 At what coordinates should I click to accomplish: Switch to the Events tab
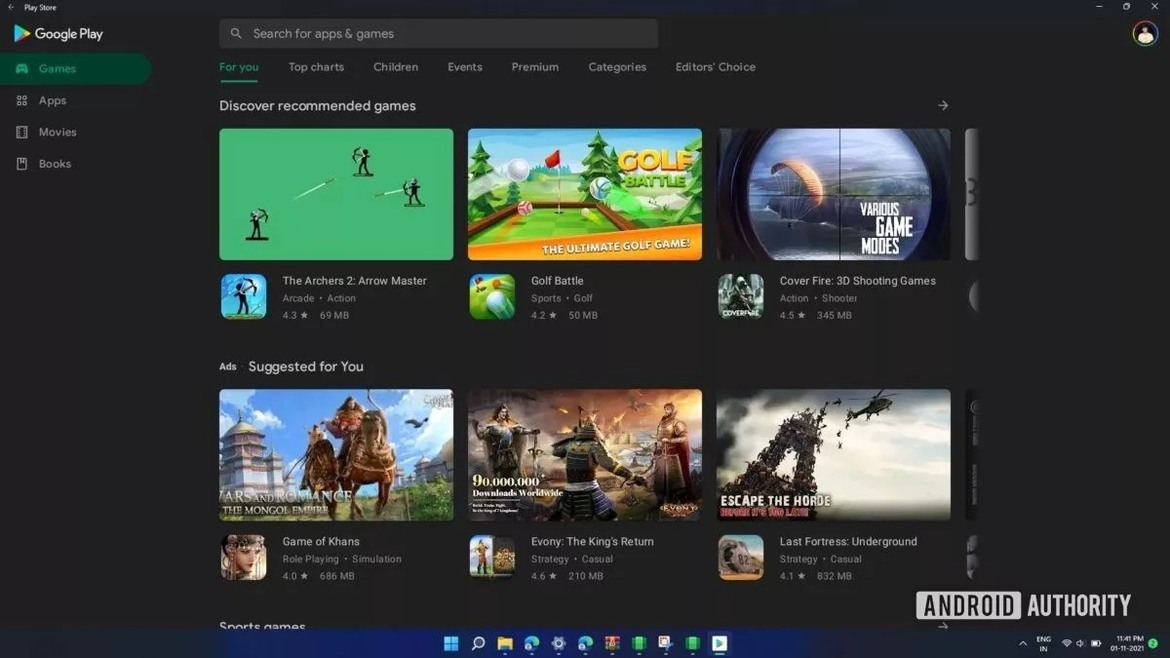pyautogui.click(x=465, y=67)
